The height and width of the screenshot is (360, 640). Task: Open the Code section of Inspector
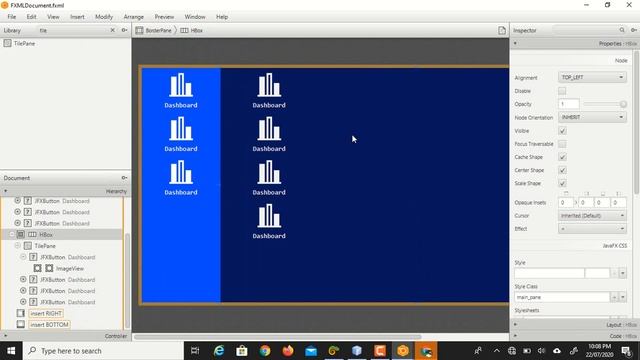coord(574,336)
